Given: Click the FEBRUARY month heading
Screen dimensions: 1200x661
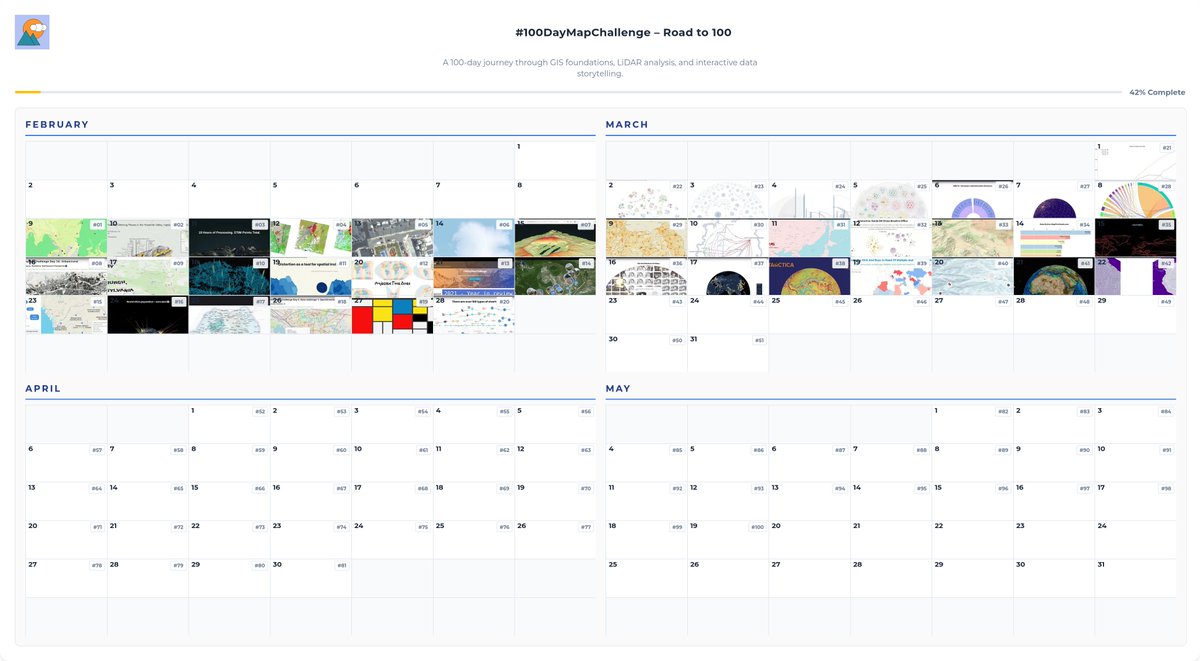Looking at the screenshot, I should click(55, 124).
